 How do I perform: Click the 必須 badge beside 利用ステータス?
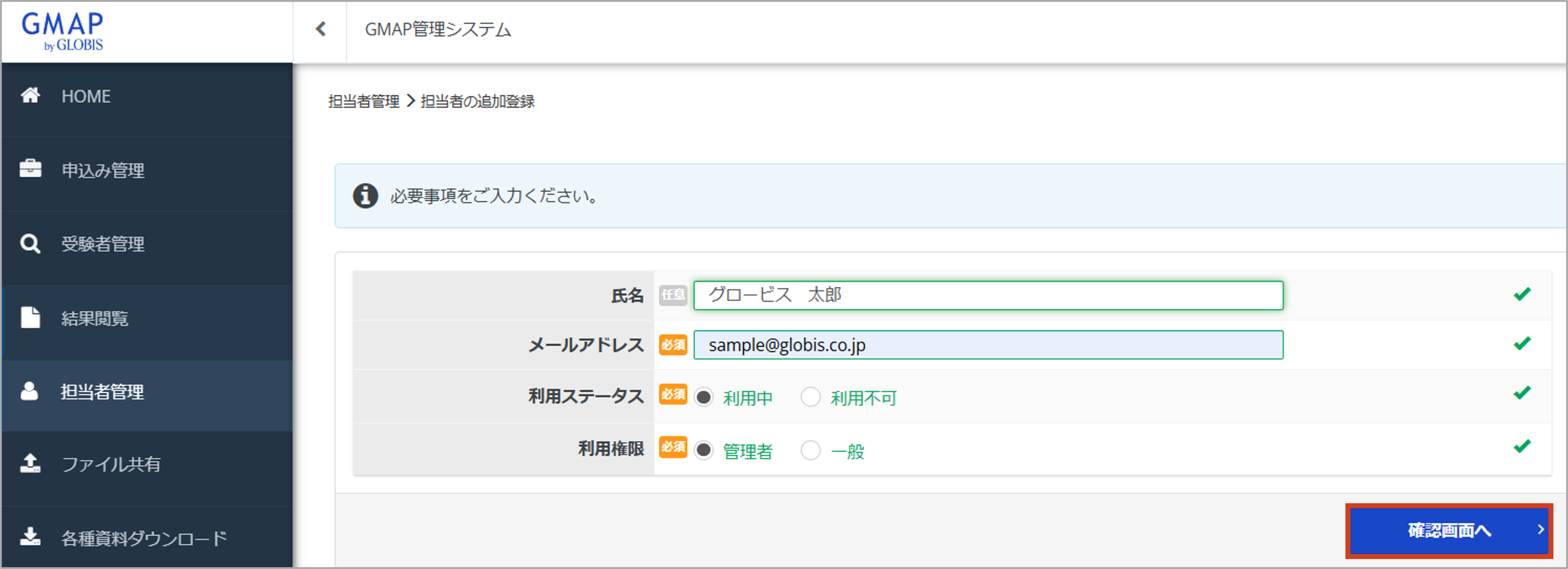(673, 394)
